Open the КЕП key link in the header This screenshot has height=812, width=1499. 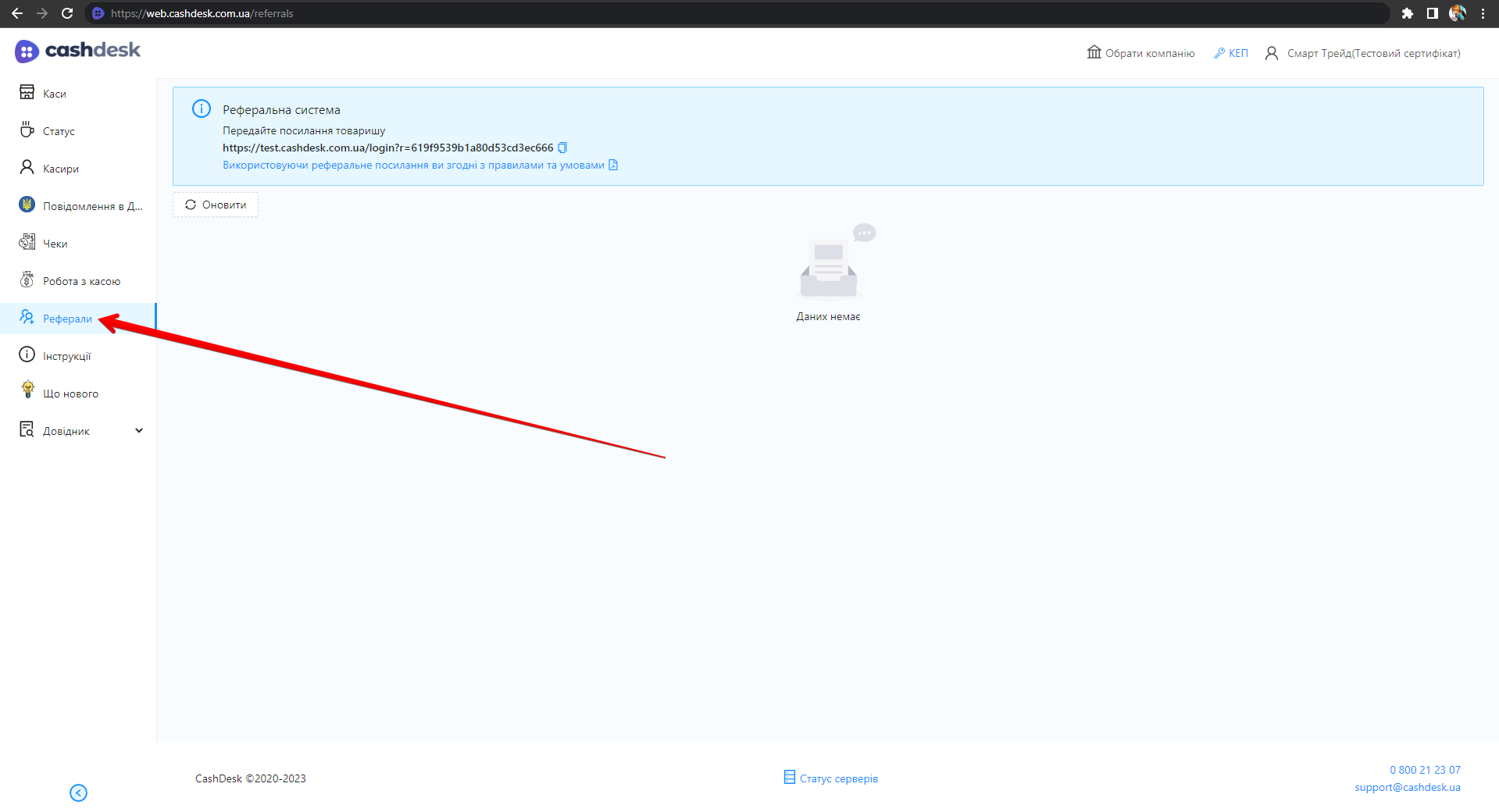coord(1231,53)
